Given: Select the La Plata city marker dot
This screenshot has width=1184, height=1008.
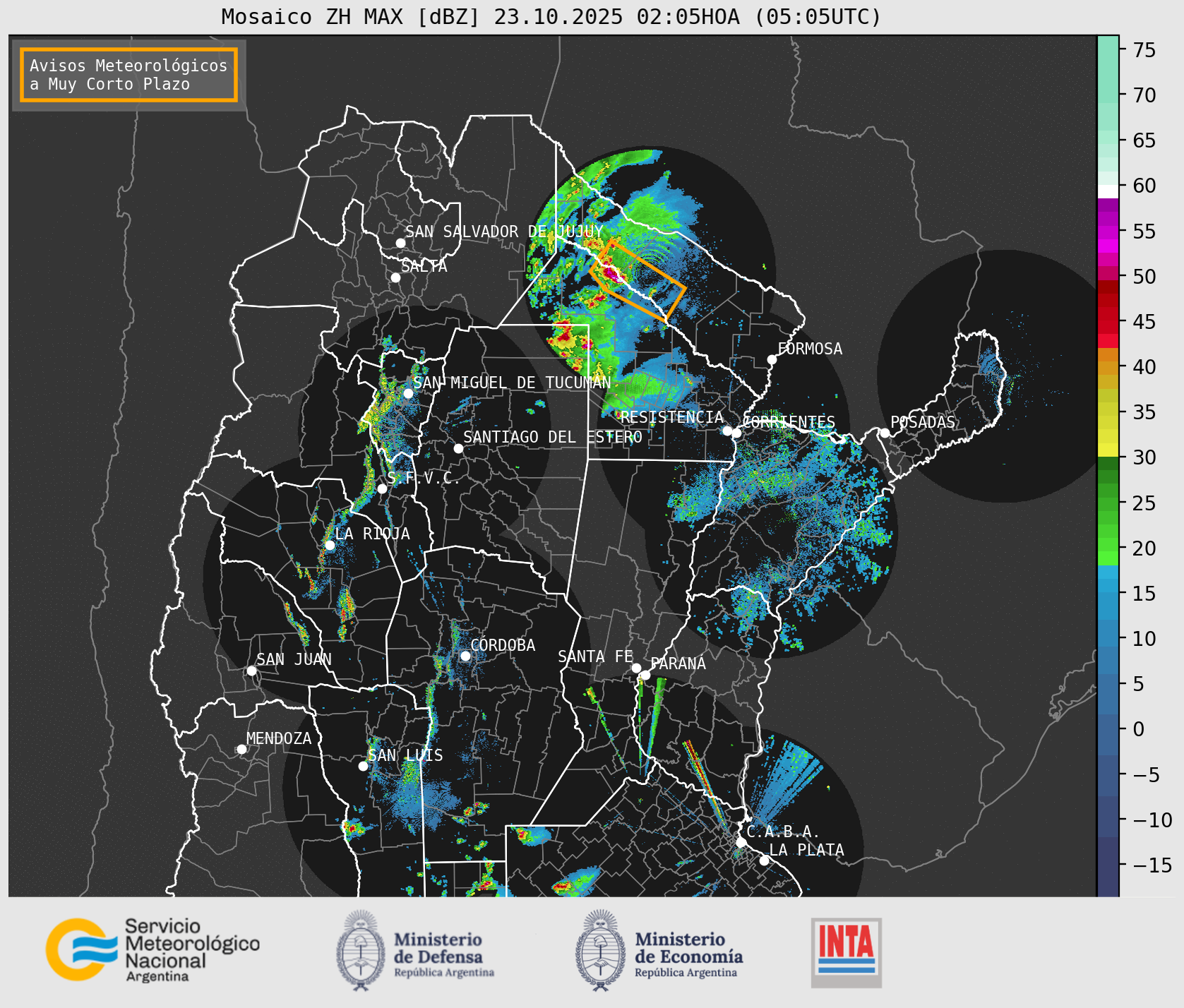Looking at the screenshot, I should click(x=764, y=860).
